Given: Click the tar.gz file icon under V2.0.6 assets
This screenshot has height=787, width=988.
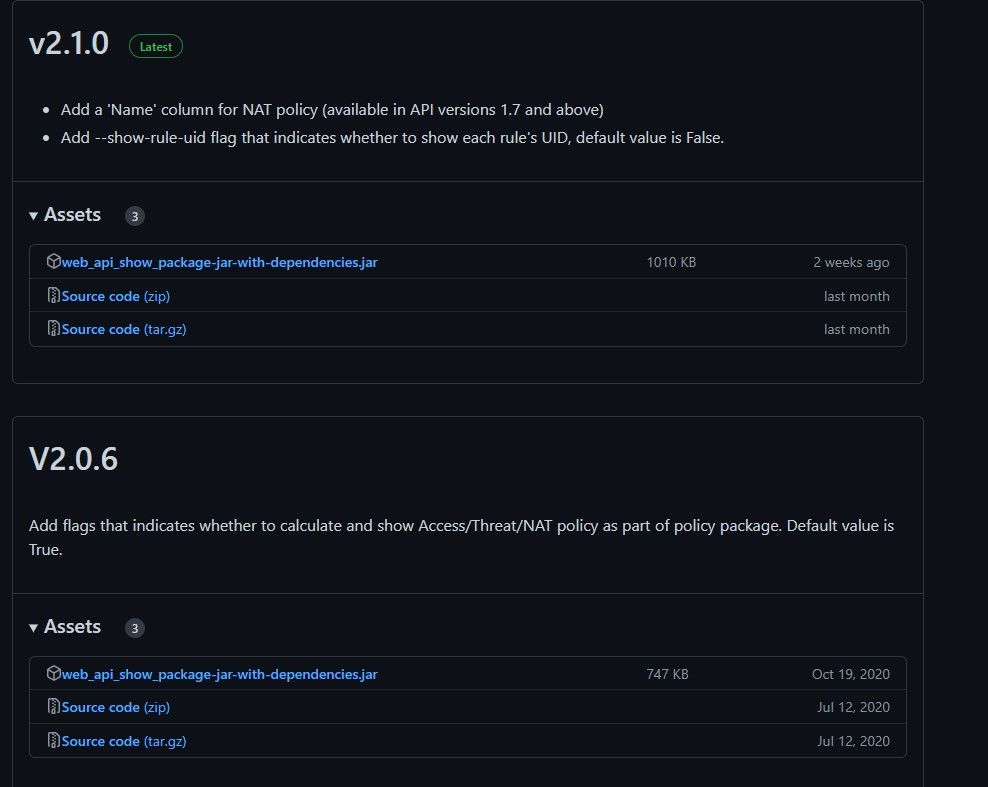Looking at the screenshot, I should tap(54, 741).
